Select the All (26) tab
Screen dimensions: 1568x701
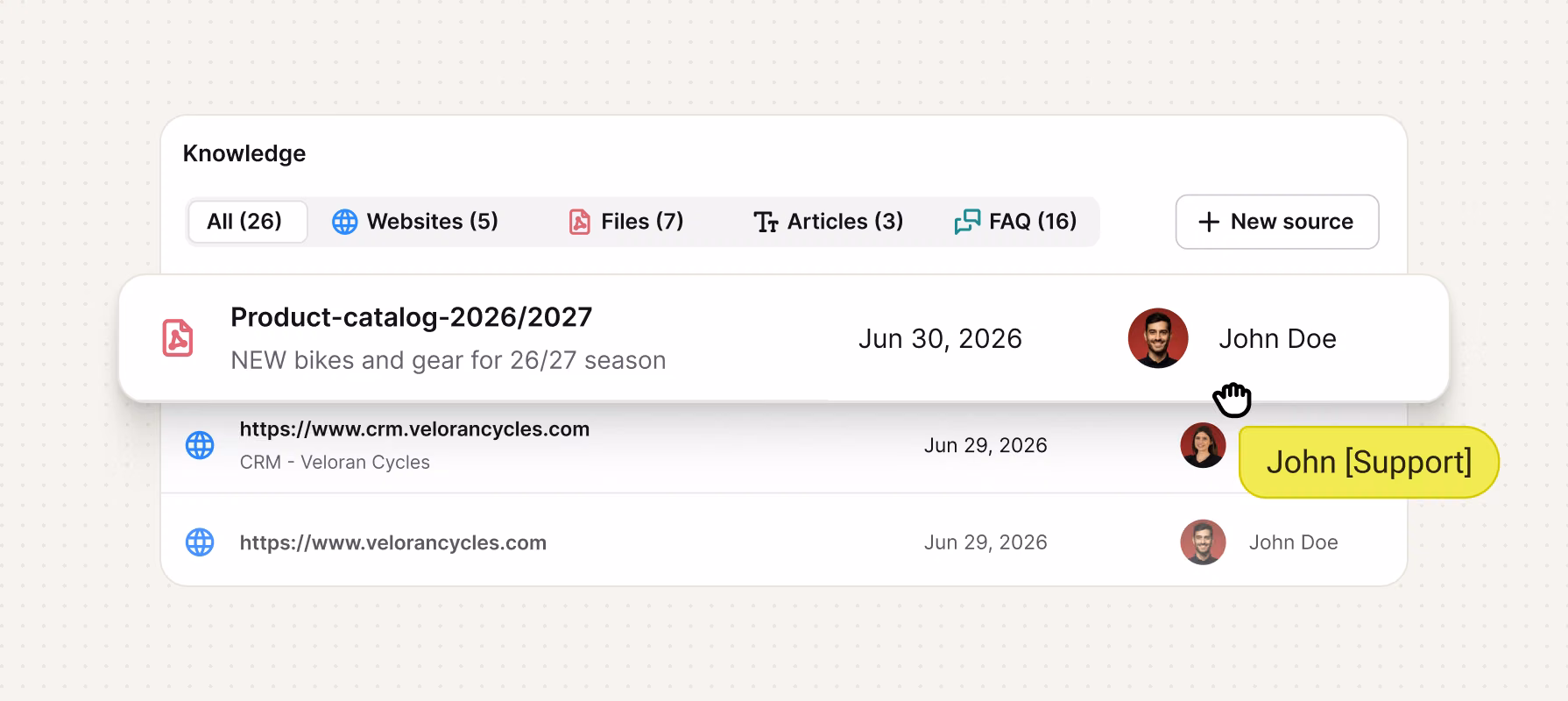(246, 222)
